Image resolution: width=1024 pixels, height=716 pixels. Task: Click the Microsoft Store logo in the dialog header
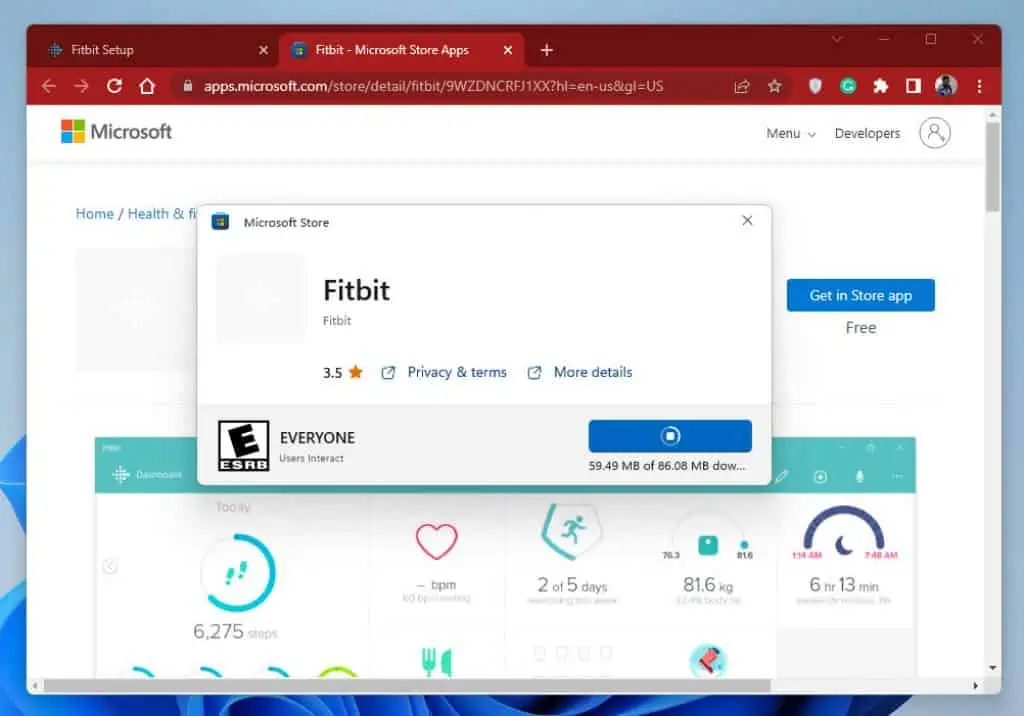coord(221,222)
